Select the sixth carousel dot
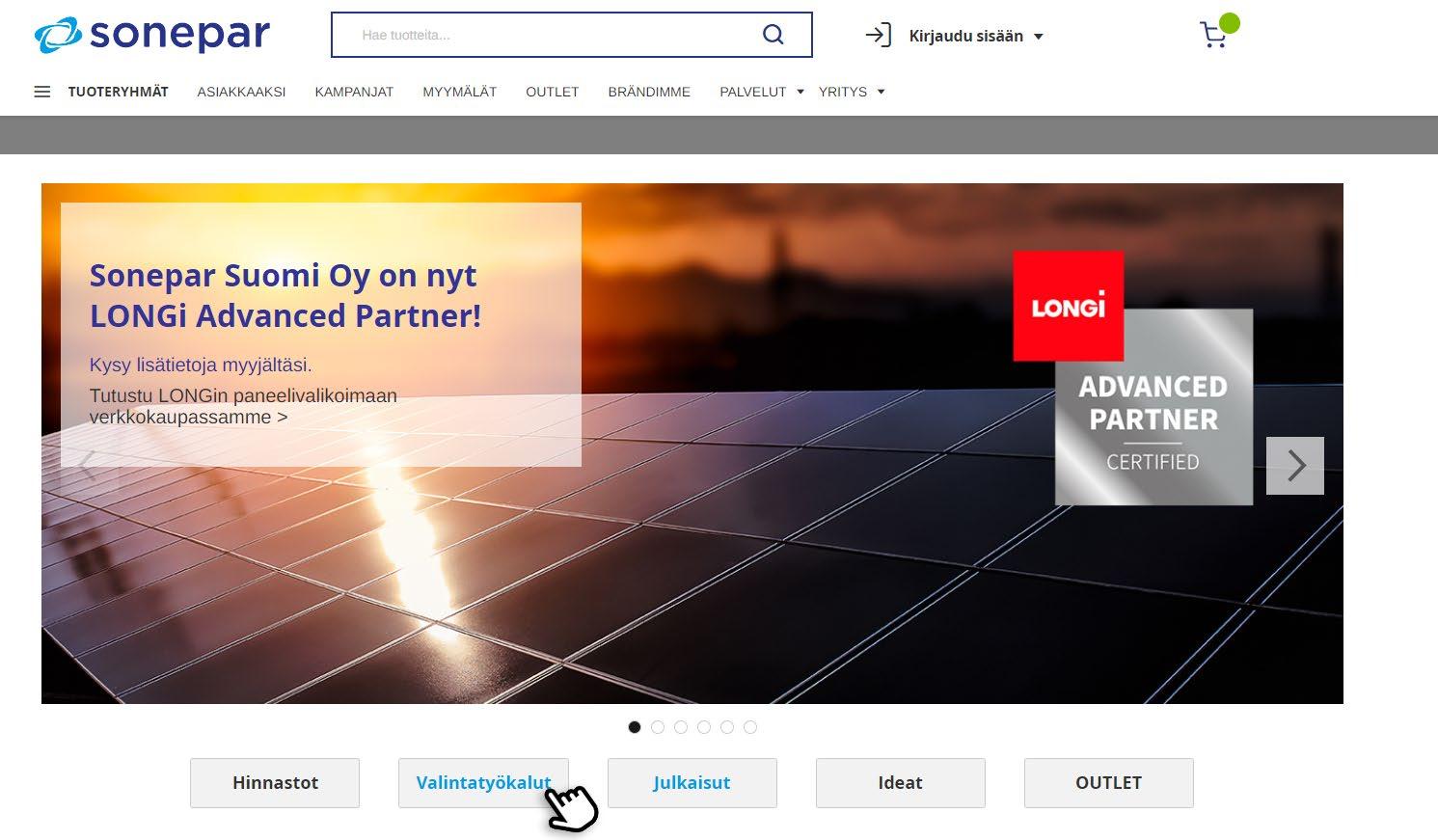 tap(750, 727)
